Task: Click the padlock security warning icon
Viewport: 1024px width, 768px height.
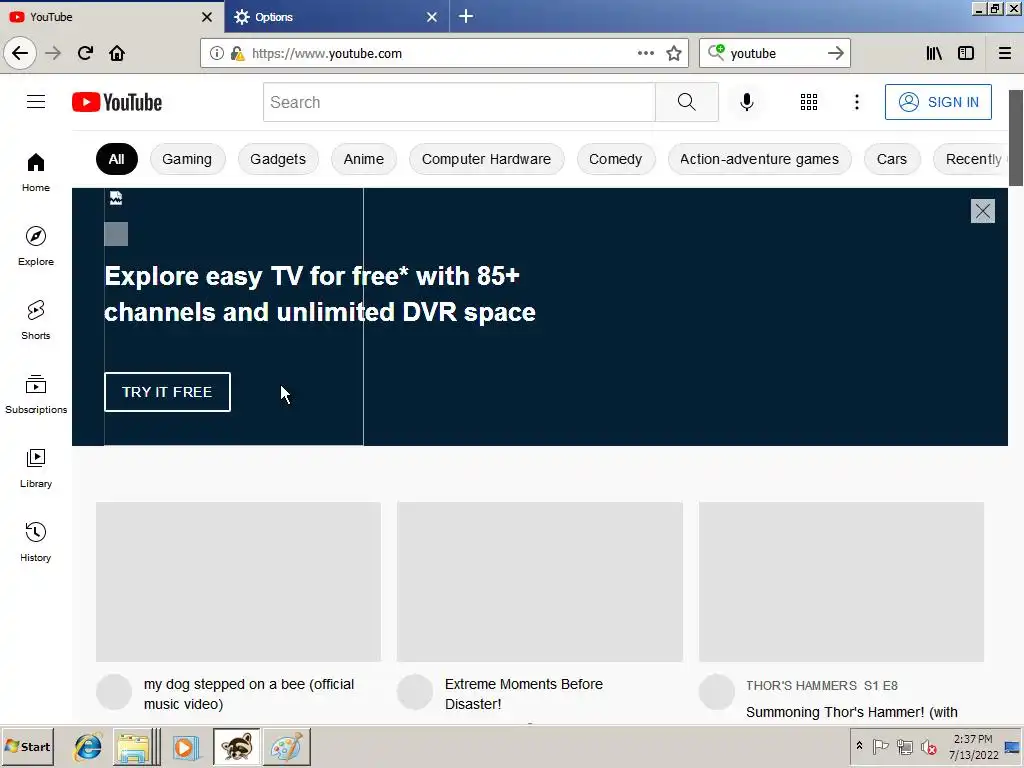Action: pyautogui.click(x=237, y=54)
